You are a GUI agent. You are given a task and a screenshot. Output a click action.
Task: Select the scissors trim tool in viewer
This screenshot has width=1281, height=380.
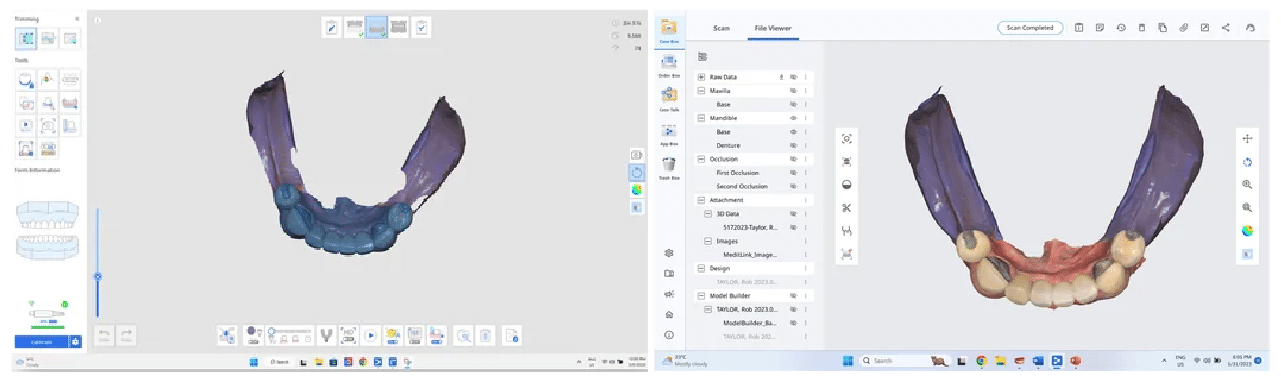pyautogui.click(x=846, y=208)
